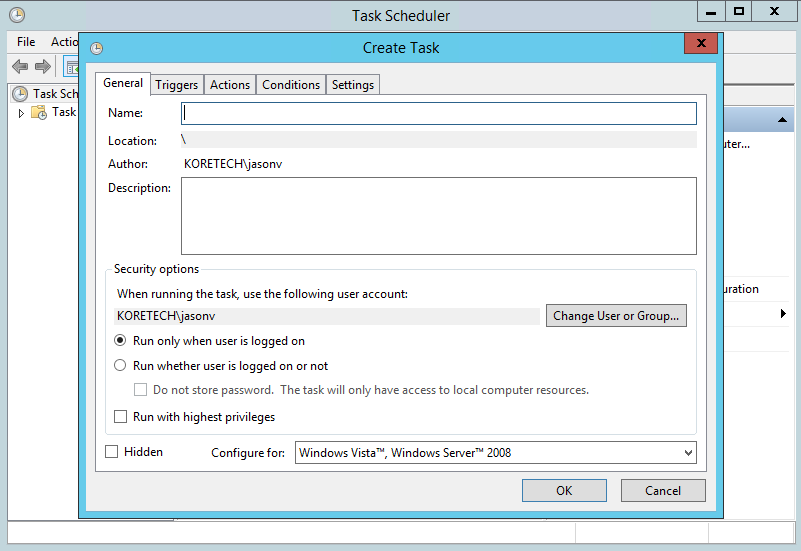Click the Create Task dialog clock icon
801x551 pixels.
[x=97, y=48]
